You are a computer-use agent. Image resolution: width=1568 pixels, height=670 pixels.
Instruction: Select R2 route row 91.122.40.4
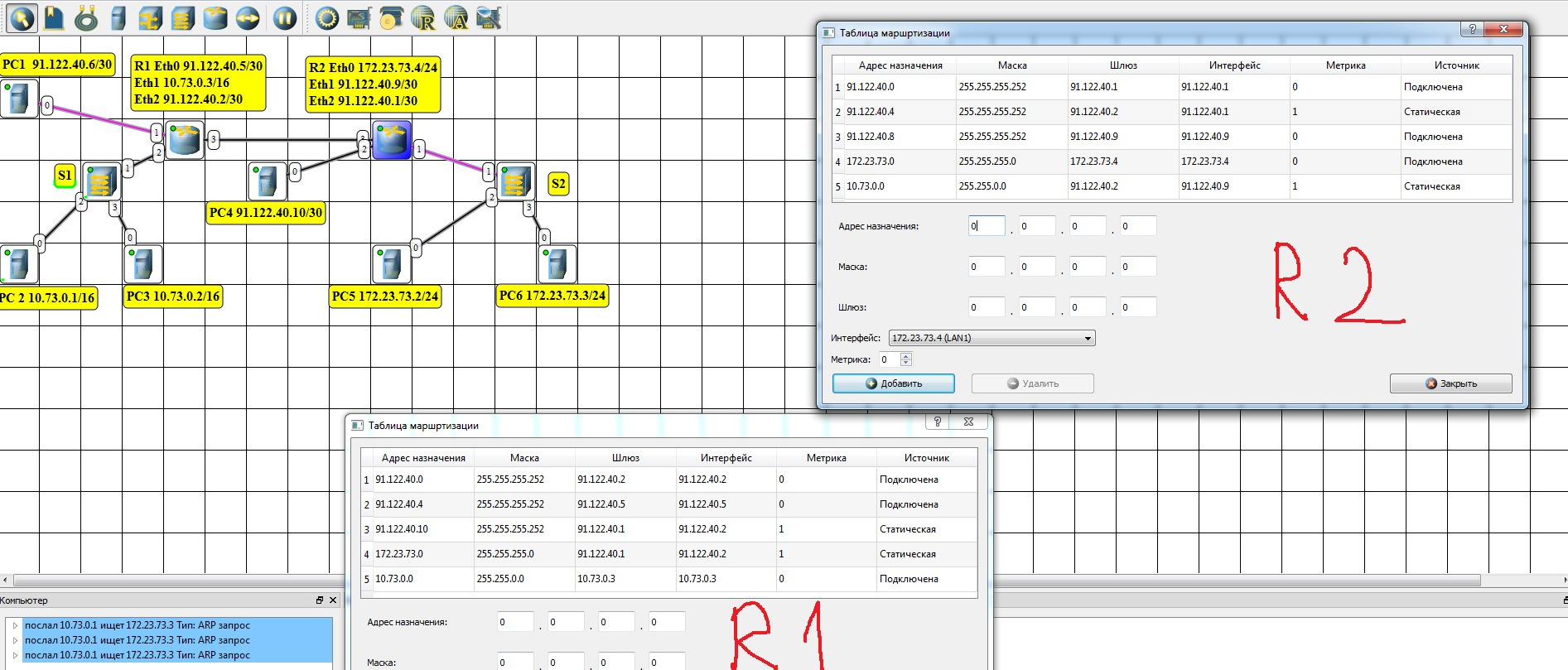(x=1172, y=112)
